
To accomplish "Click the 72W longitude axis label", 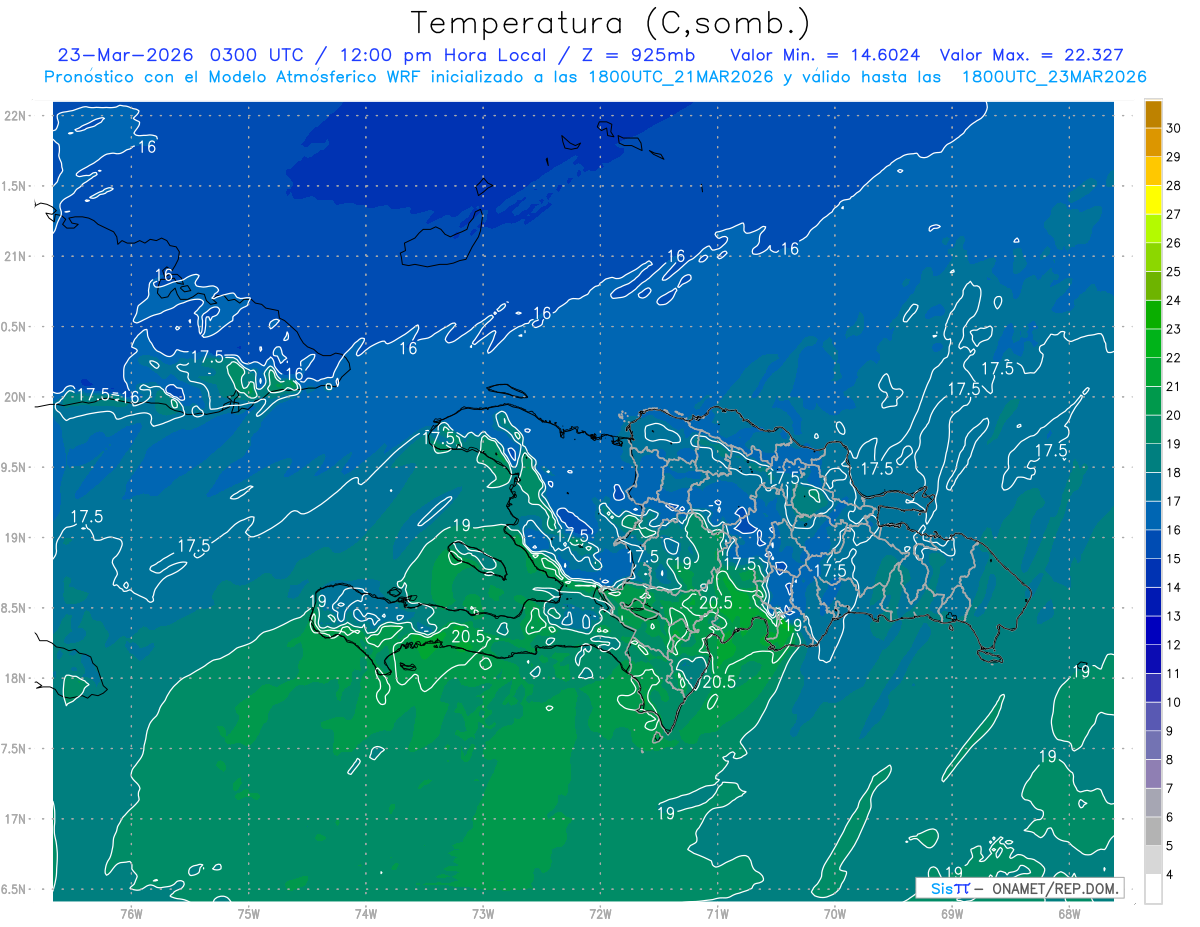I will 600,913.
